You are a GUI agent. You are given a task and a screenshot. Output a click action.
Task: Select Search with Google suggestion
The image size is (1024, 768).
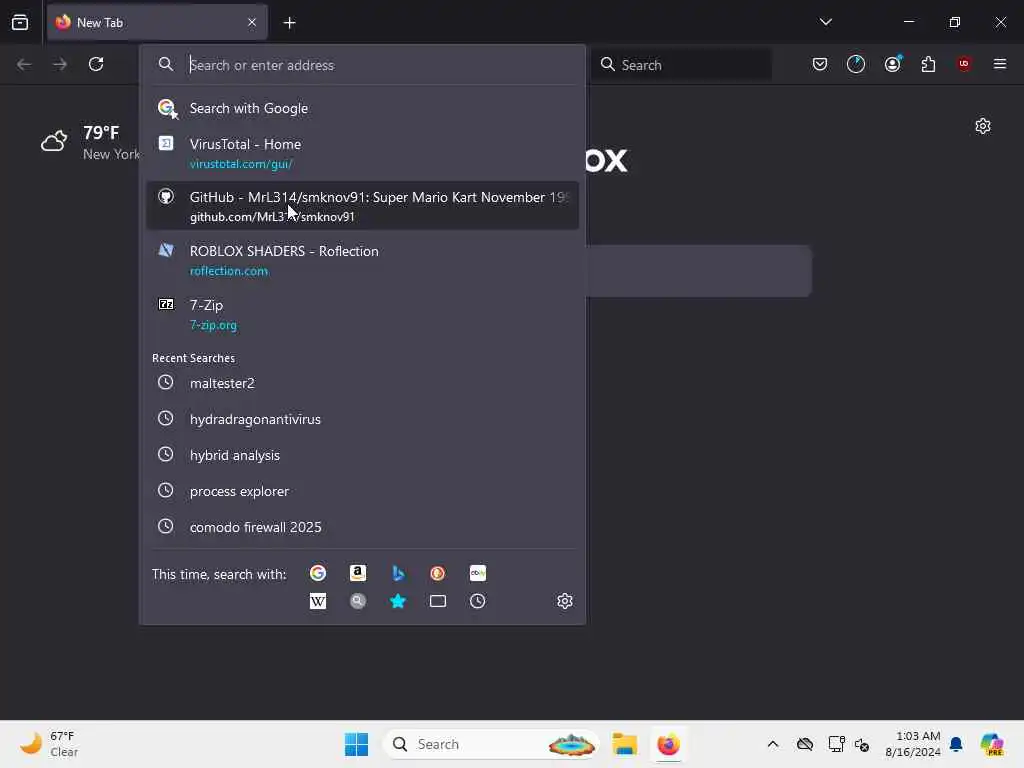(x=362, y=108)
